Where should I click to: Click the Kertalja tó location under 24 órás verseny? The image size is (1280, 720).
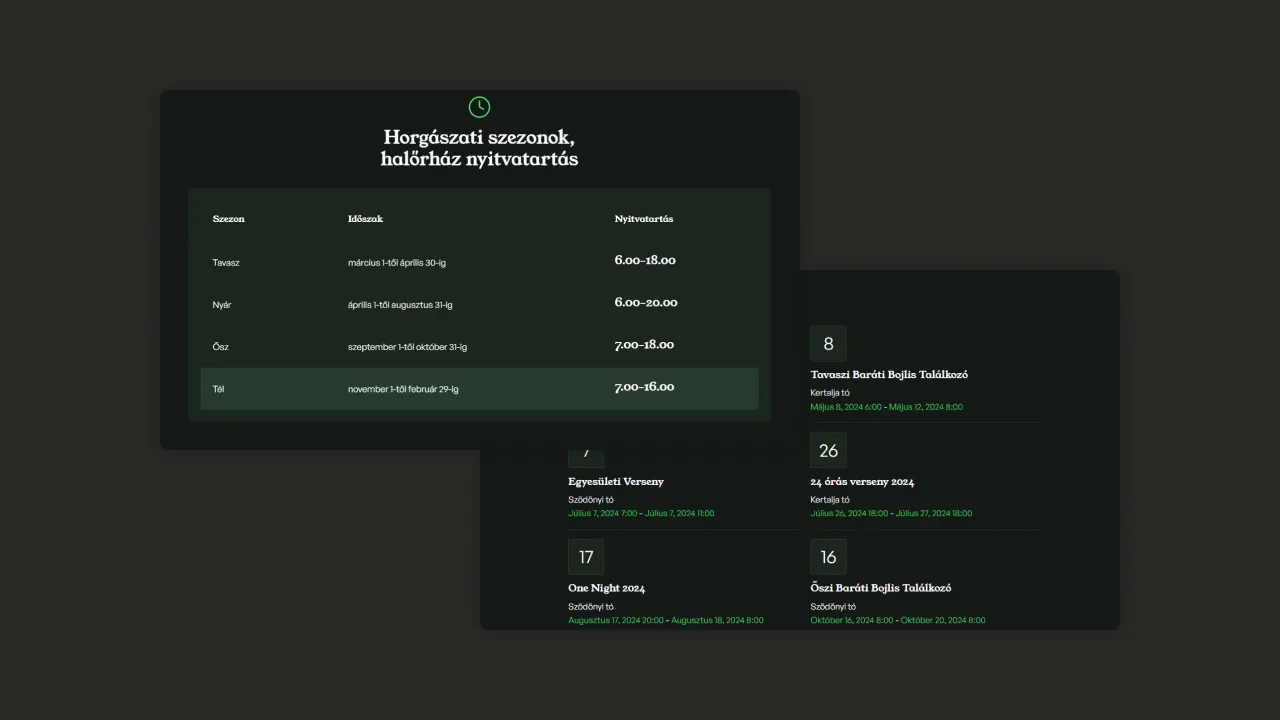pos(830,500)
